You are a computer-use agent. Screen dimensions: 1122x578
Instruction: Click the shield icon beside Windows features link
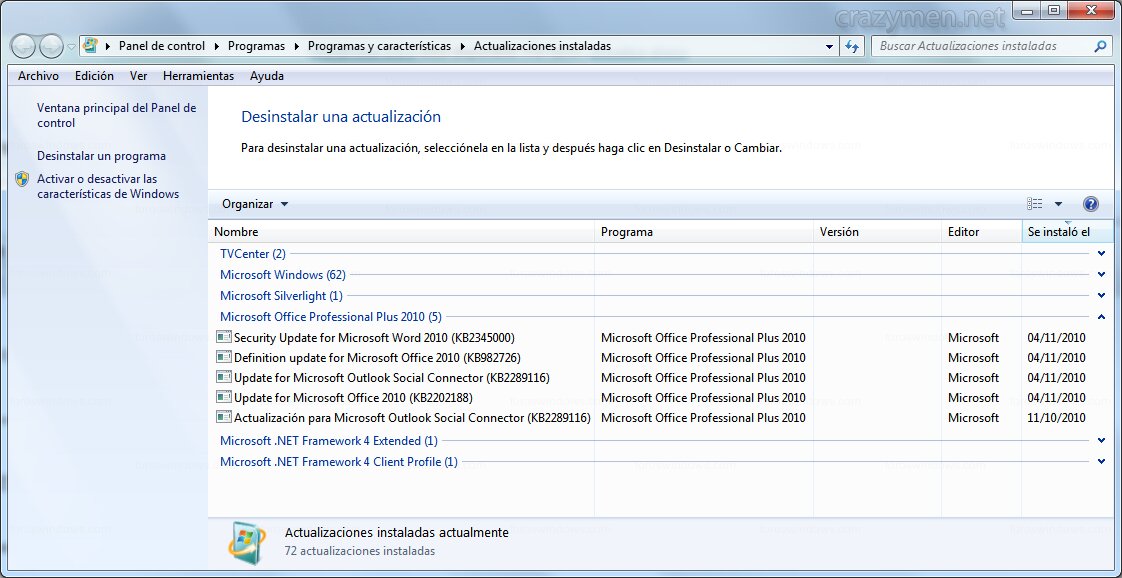22,179
